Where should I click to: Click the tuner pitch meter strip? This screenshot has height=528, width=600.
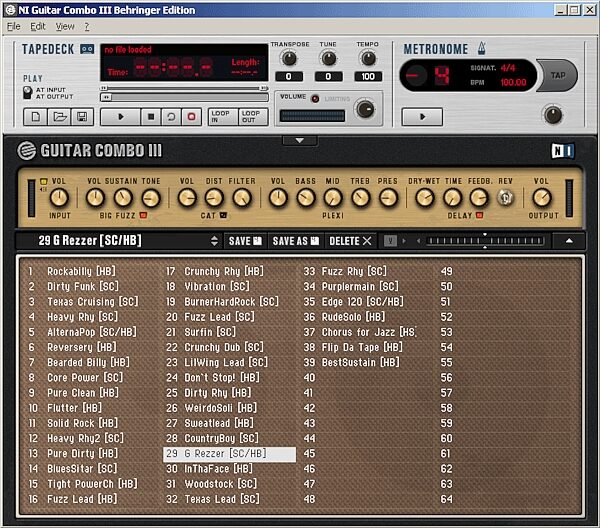pyautogui.click(x=485, y=241)
